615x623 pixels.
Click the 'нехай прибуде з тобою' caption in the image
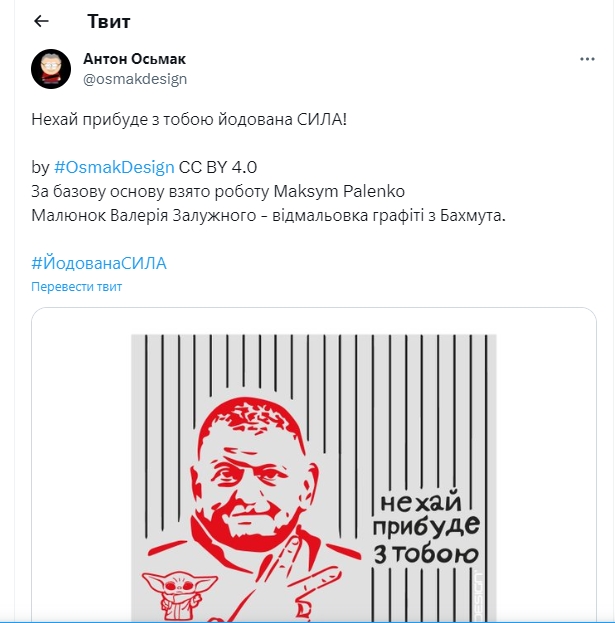pyautogui.click(x=426, y=528)
